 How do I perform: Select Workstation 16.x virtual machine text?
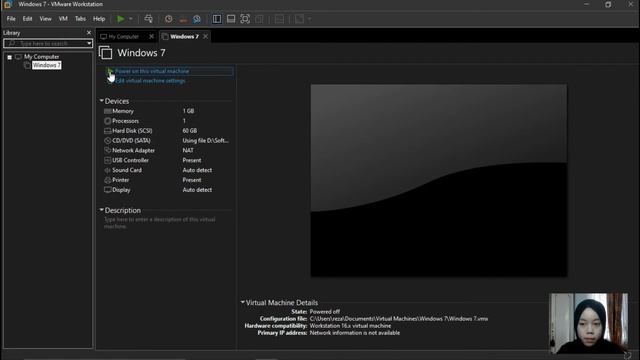[350, 326]
